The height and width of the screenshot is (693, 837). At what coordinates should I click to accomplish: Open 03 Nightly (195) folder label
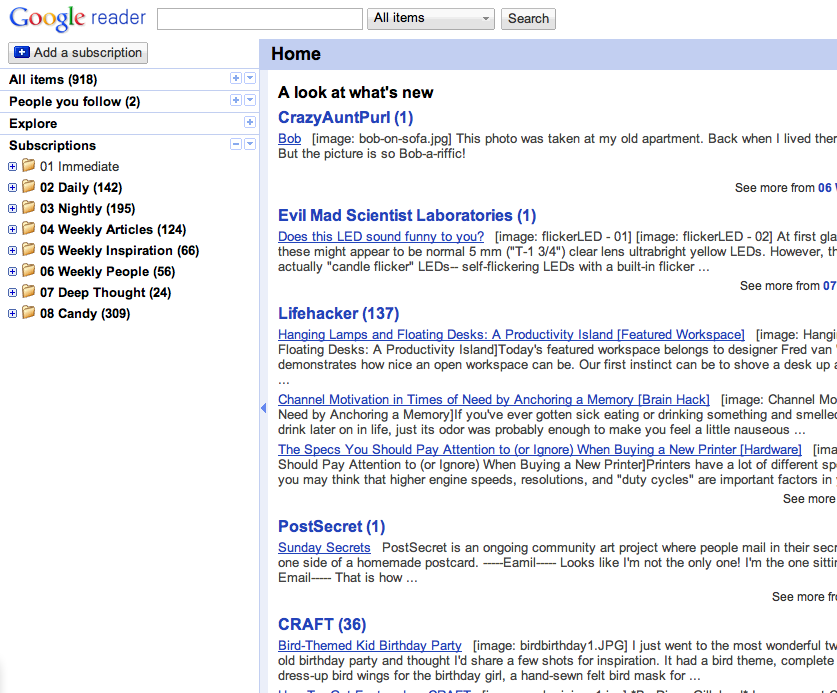88,208
